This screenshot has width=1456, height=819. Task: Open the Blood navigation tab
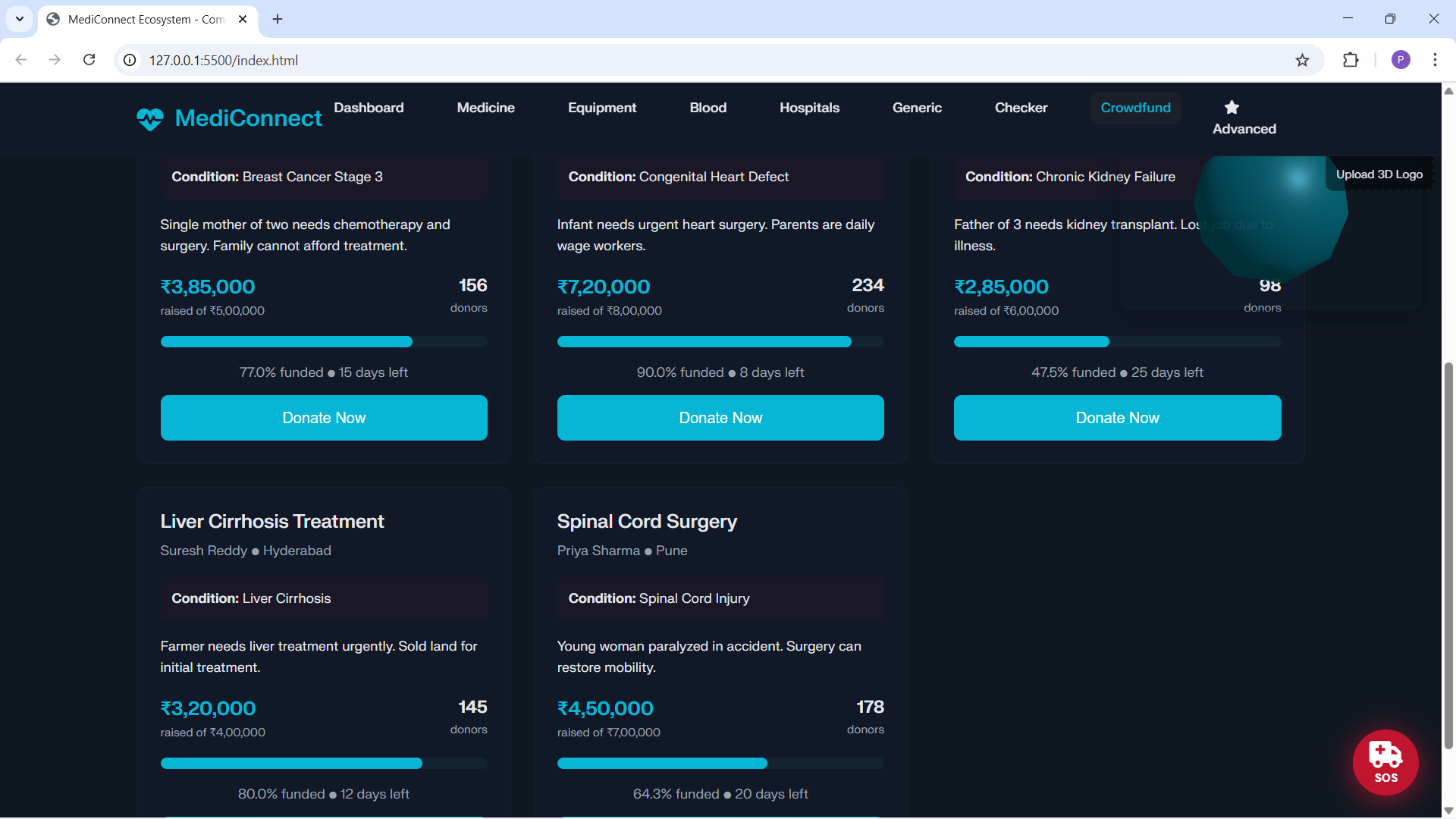[x=708, y=108]
